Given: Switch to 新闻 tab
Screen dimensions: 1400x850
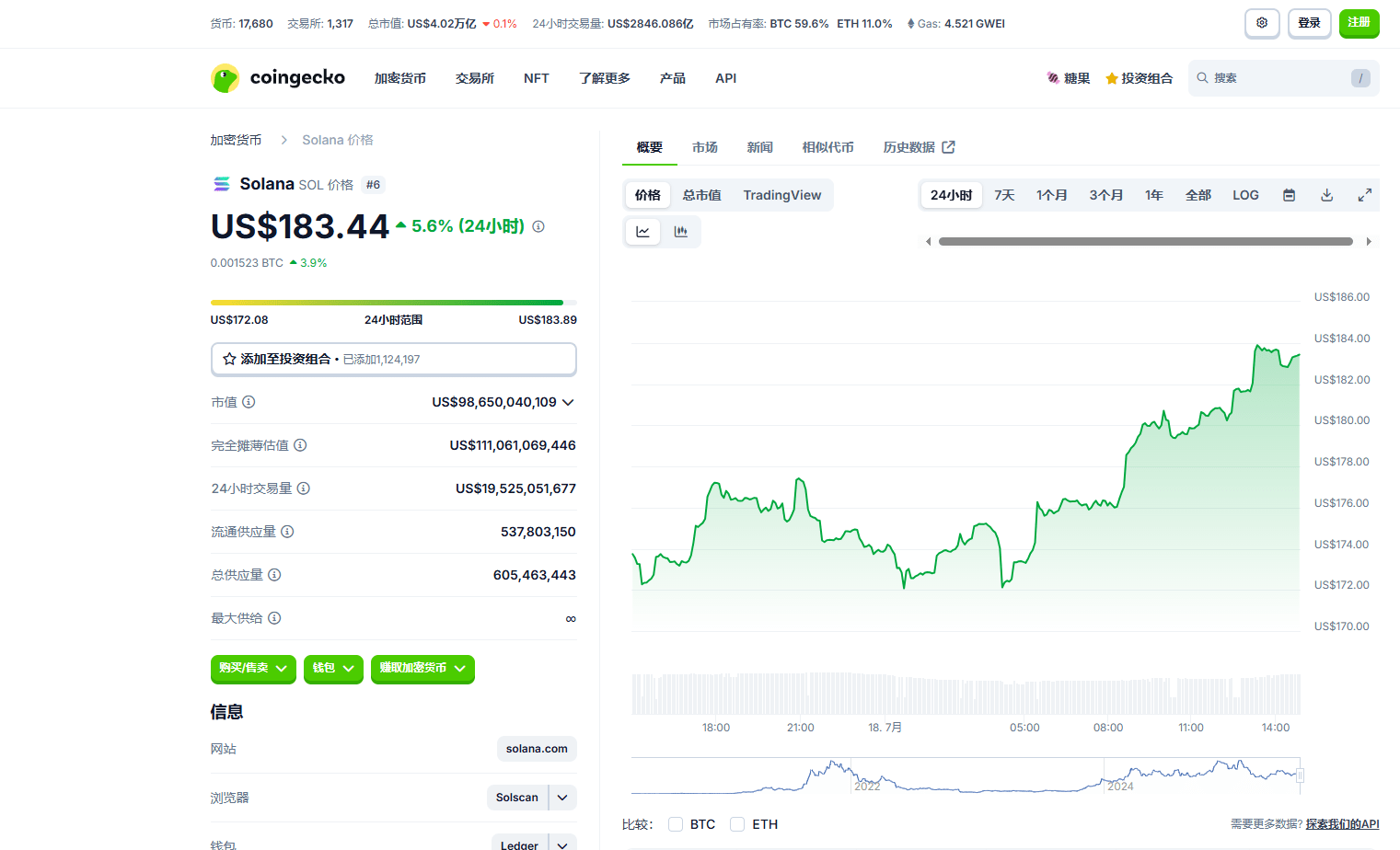Looking at the screenshot, I should [x=760, y=147].
